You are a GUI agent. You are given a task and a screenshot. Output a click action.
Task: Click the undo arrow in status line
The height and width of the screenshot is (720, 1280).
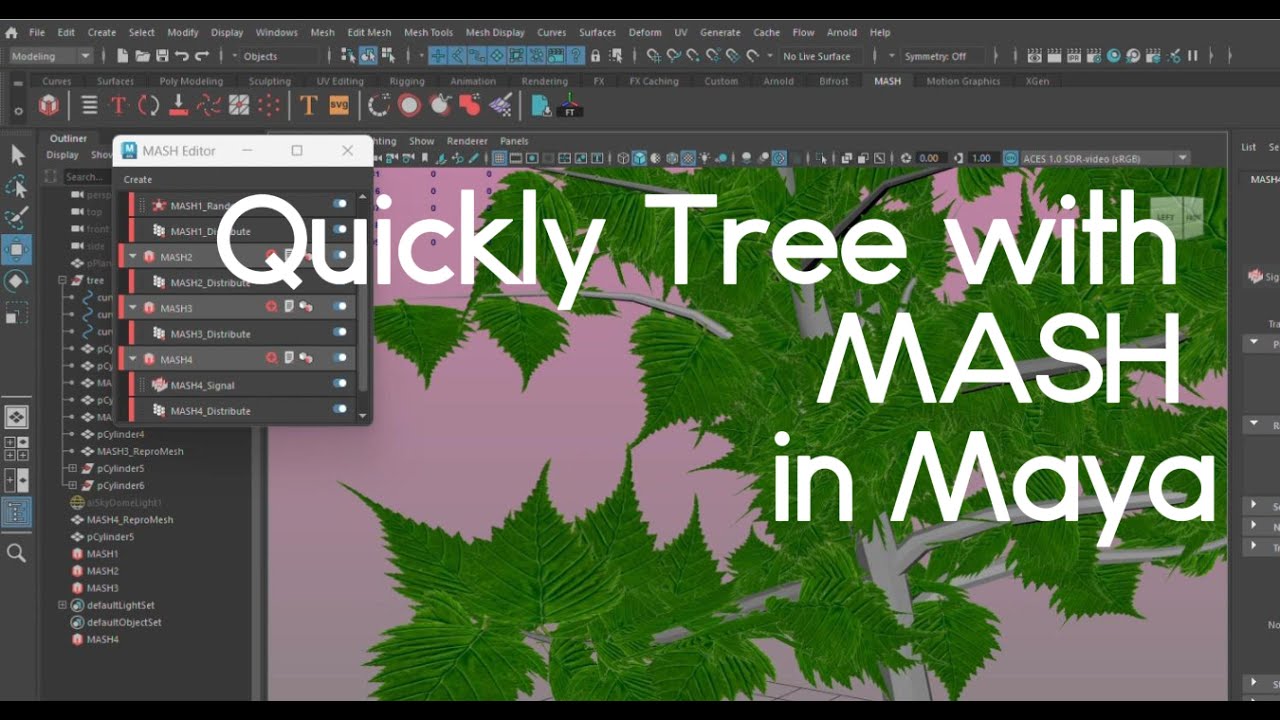point(182,56)
